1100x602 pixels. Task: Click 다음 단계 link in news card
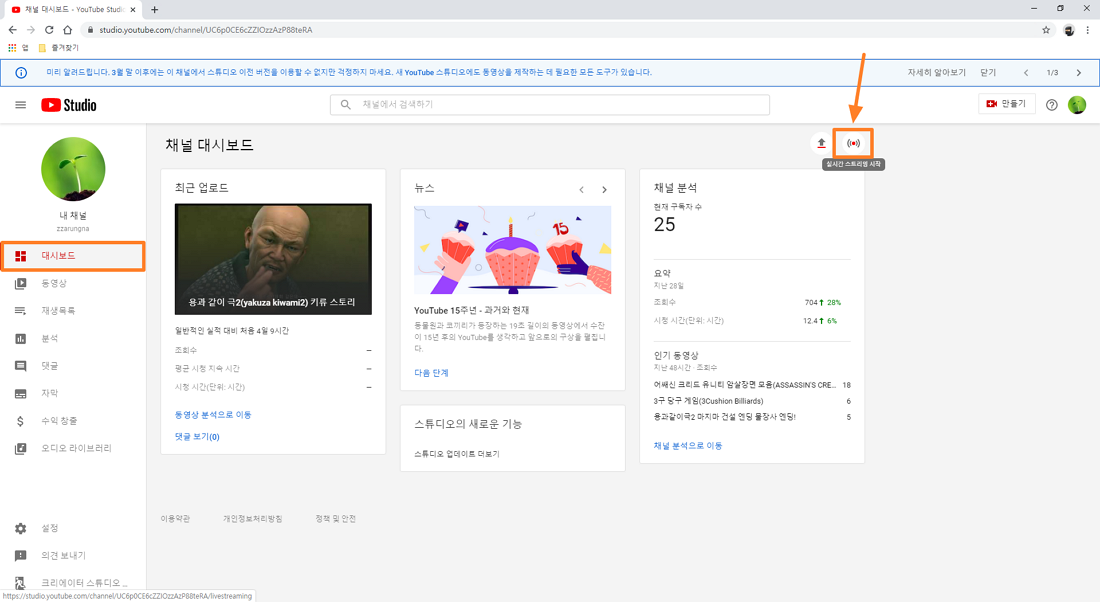tap(431, 373)
